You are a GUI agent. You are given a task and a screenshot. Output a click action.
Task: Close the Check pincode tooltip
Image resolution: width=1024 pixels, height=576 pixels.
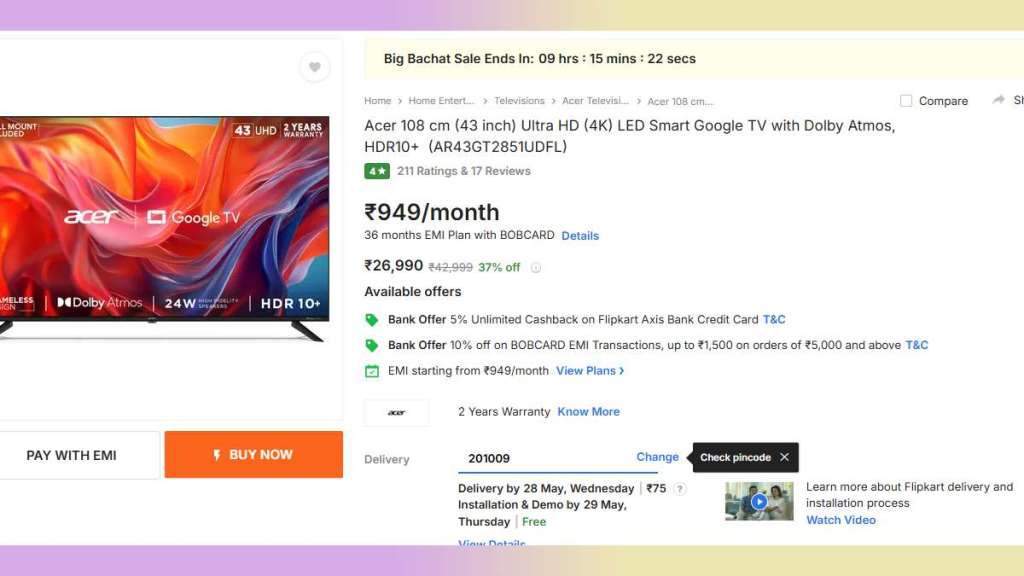(785, 457)
